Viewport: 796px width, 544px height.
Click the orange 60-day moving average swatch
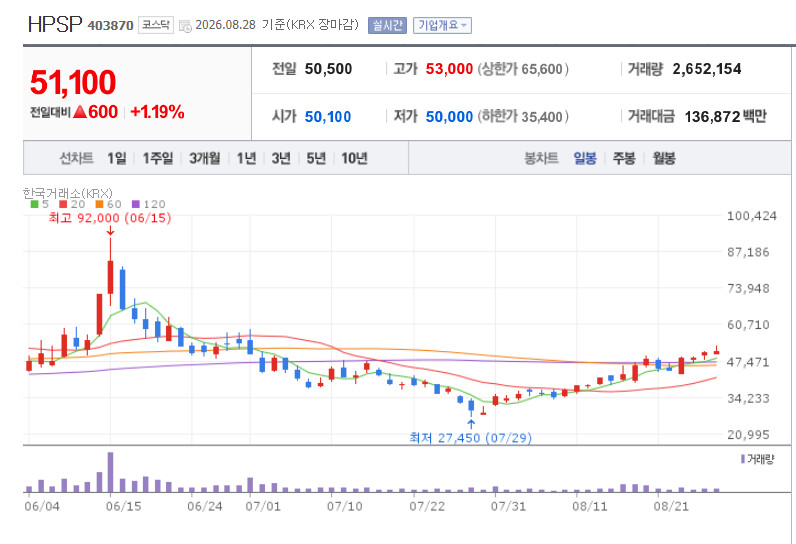[100, 204]
